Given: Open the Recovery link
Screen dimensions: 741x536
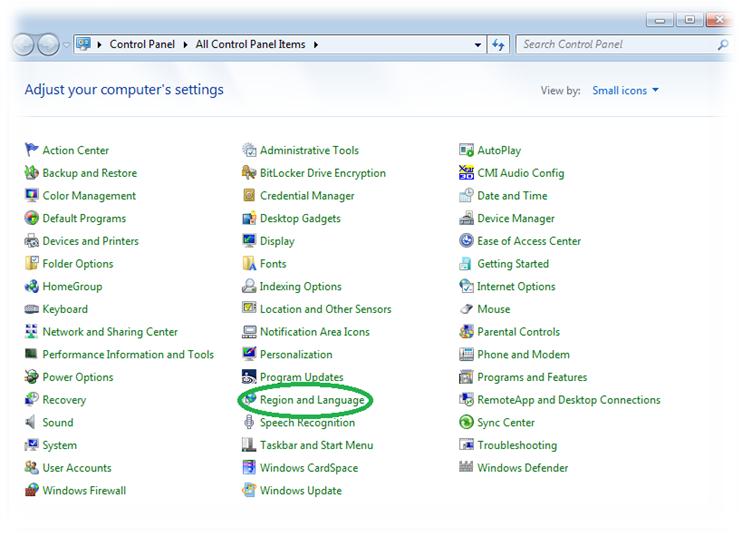Looking at the screenshot, I should point(64,400).
